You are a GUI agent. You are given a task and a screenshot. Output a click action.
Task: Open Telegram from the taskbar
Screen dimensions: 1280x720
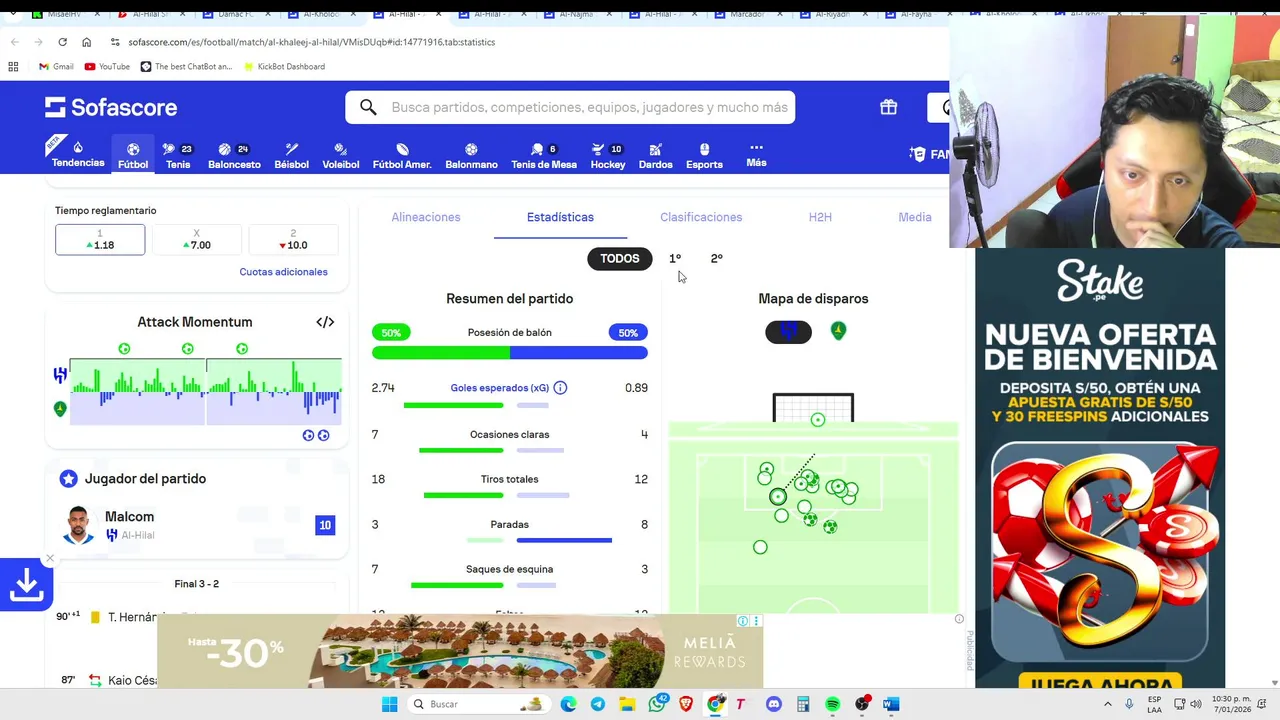click(598, 704)
